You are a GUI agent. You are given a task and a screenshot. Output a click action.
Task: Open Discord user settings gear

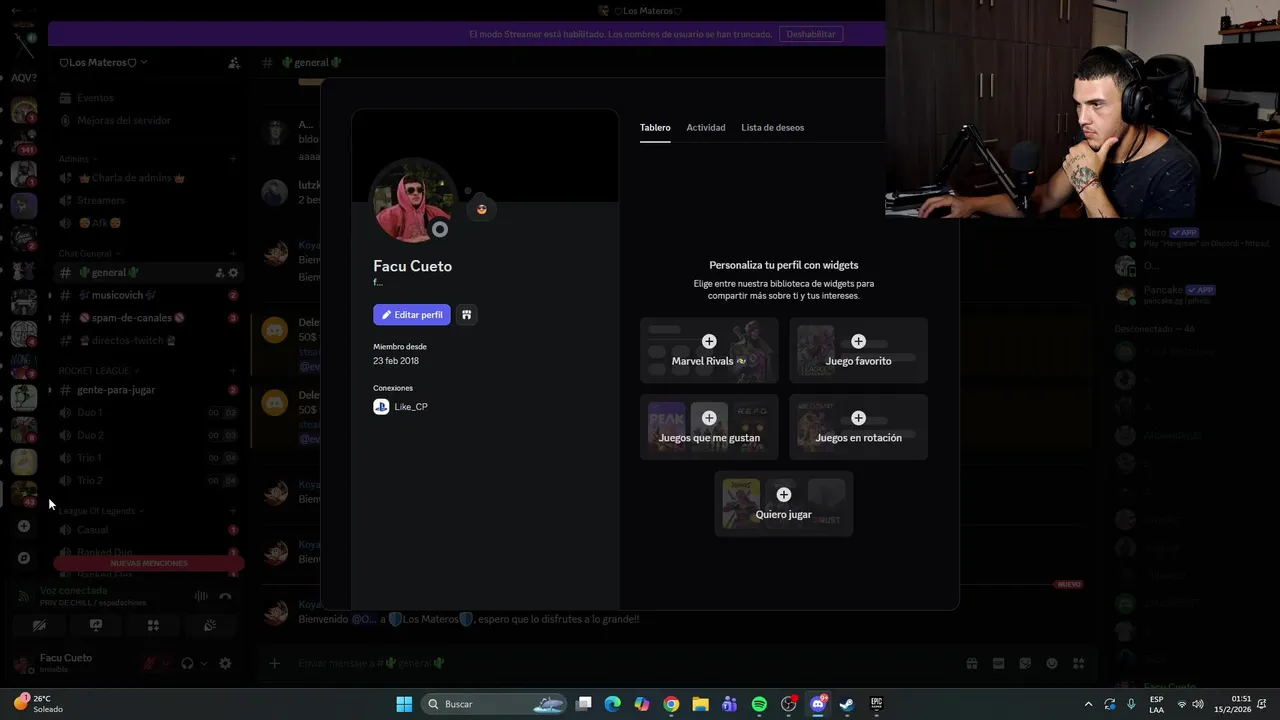click(225, 663)
